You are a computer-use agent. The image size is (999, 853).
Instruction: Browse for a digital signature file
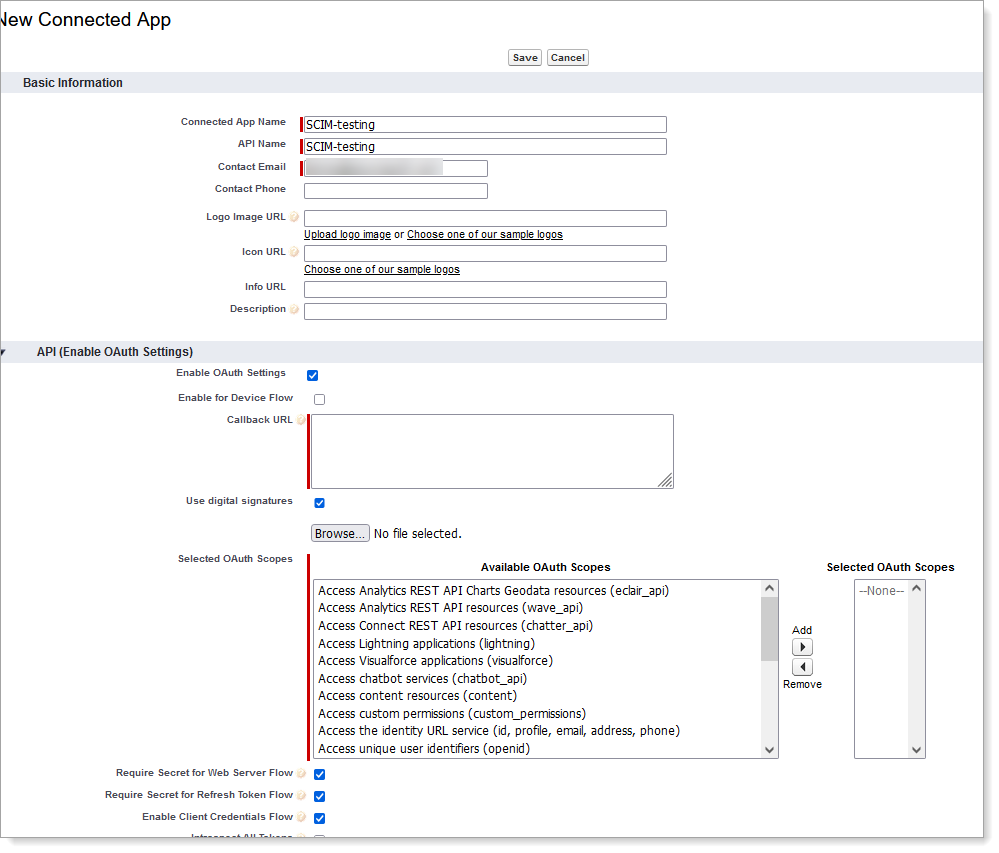[x=340, y=533]
